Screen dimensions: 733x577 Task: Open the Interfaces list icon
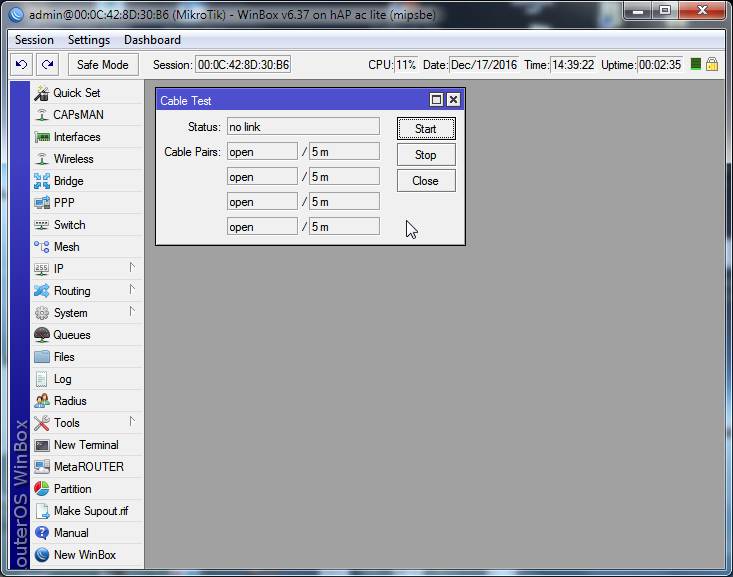pos(42,137)
